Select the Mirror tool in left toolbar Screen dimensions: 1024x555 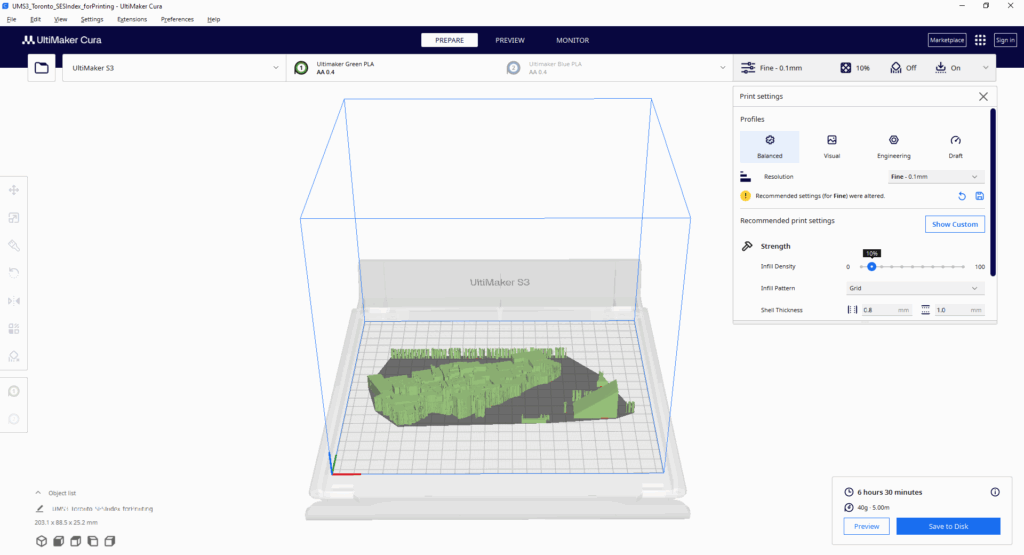pyautogui.click(x=14, y=300)
